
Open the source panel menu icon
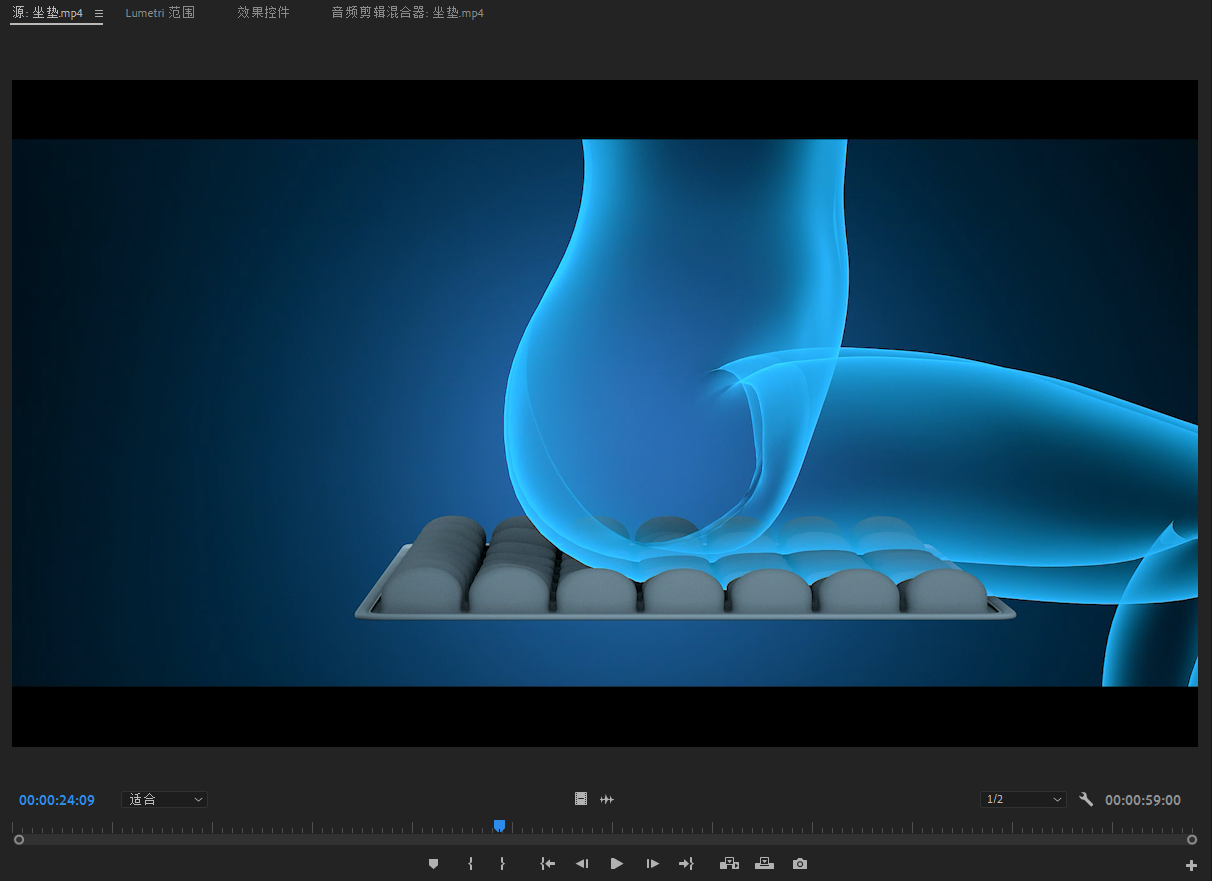tap(99, 14)
